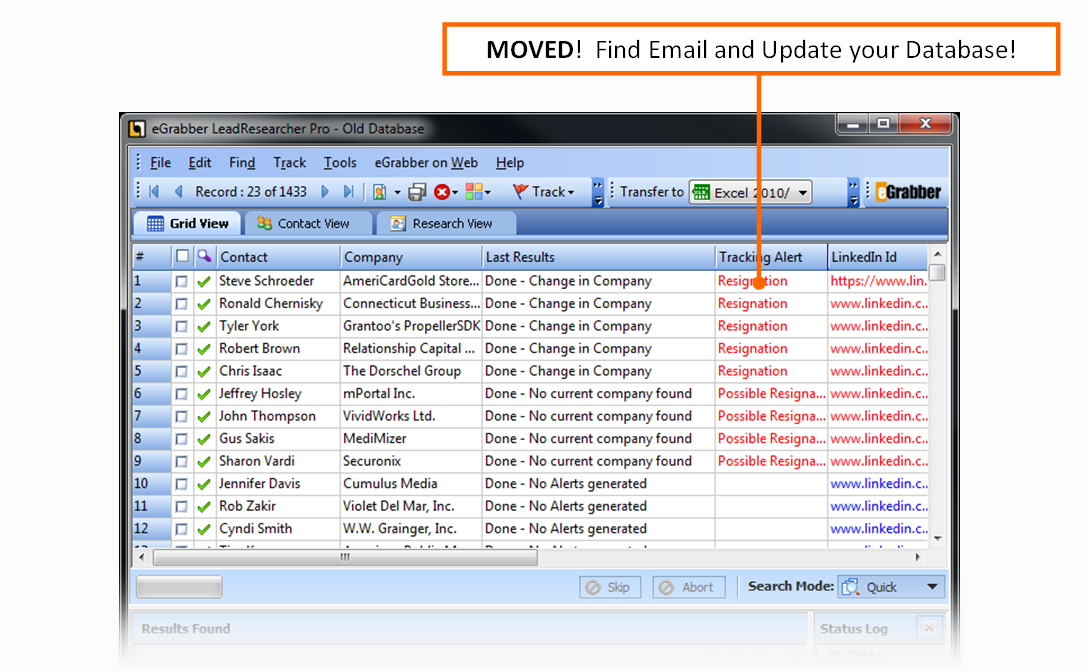Expand toolbar overflow options beside Excel dropdown
Screen dimensions: 1087x672
pos(853,192)
